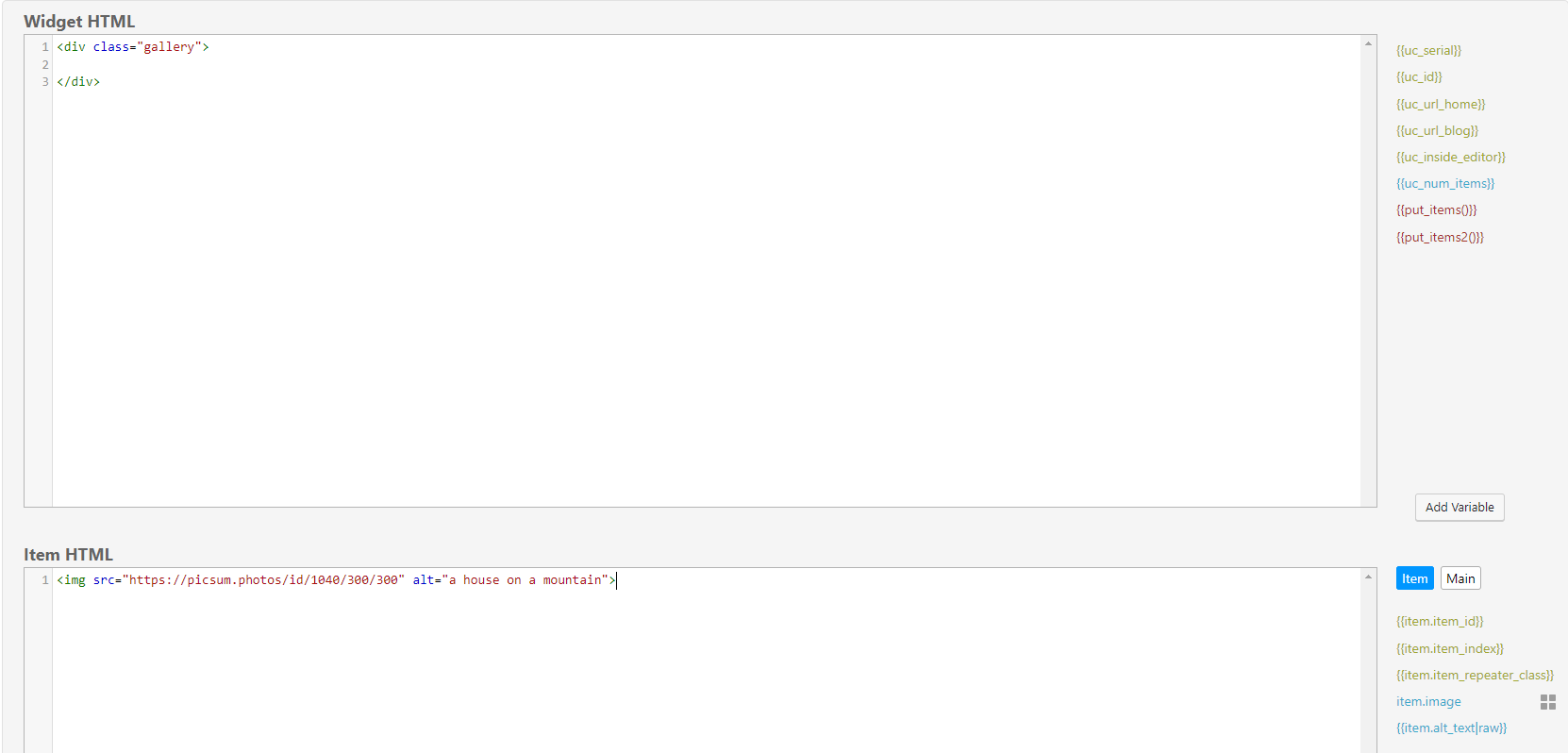Click the closing </div> tag line
The height and width of the screenshot is (753, 1568).
[78, 82]
